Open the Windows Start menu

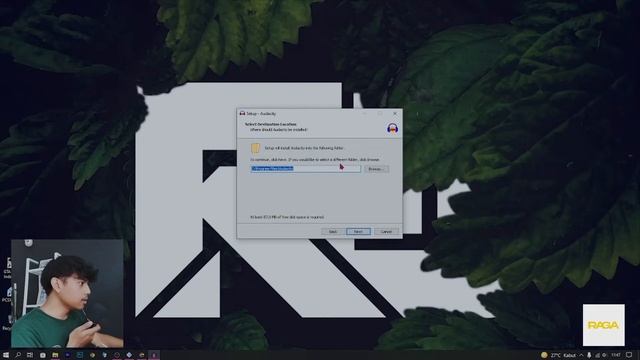click(6, 355)
